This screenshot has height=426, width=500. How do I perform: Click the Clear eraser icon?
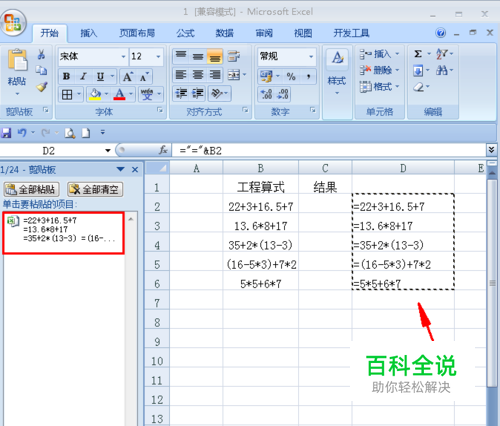(419, 87)
